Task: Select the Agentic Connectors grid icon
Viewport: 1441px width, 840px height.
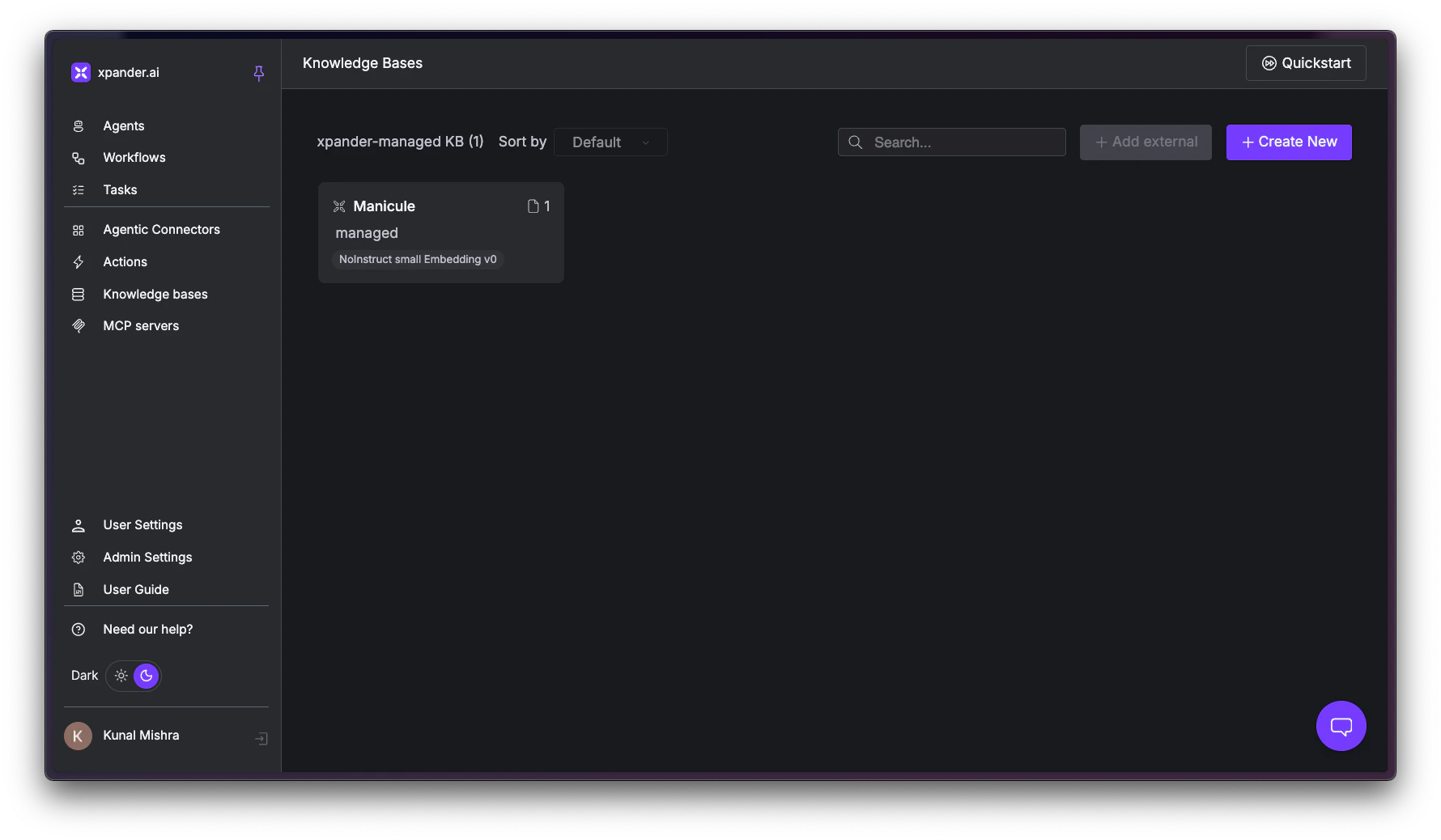Action: pos(79,230)
